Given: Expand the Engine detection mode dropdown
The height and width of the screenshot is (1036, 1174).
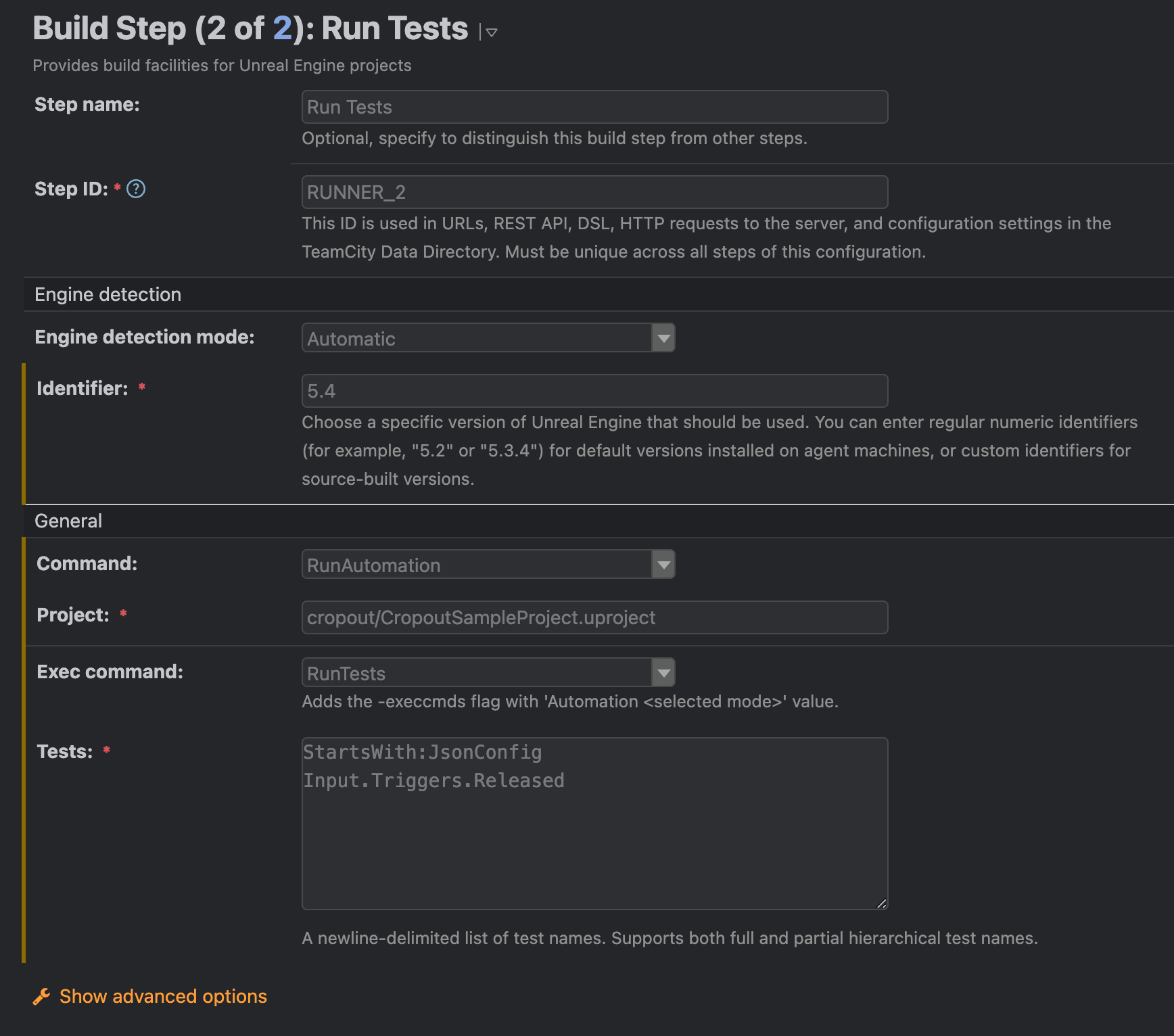Looking at the screenshot, I should pos(488,337).
